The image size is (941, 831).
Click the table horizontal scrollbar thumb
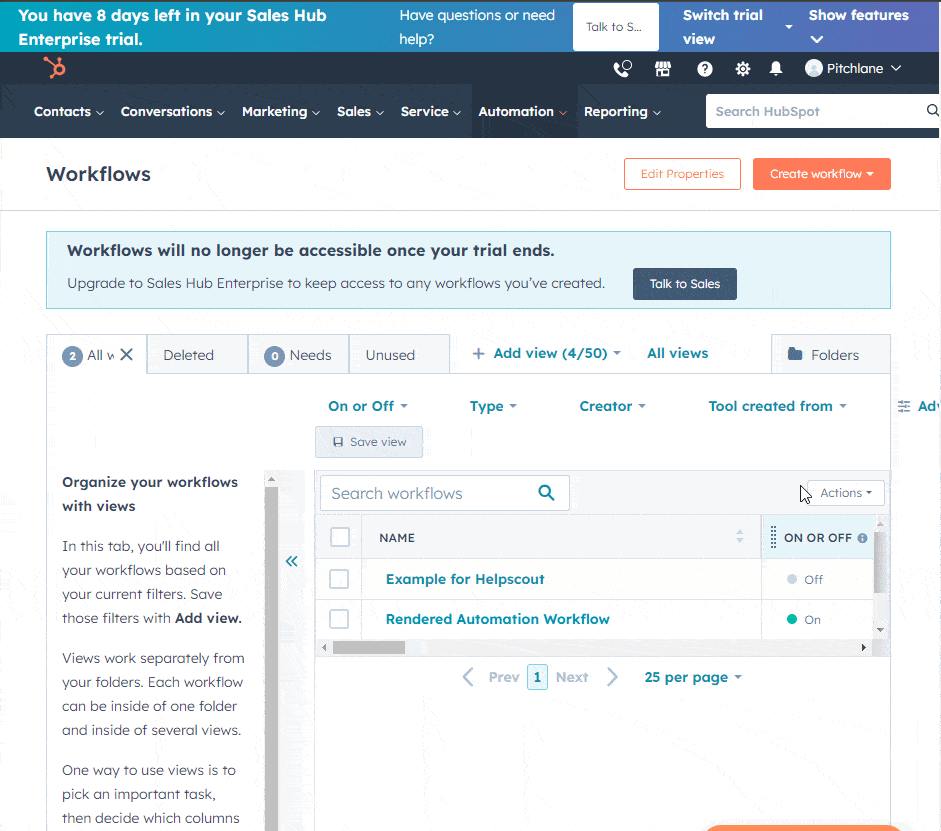coord(368,647)
